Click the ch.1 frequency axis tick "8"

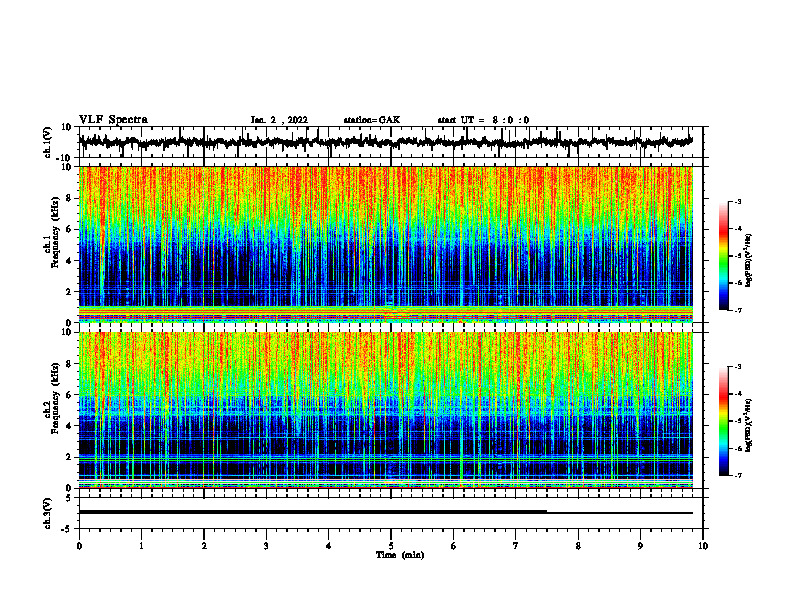pyautogui.click(x=69, y=198)
